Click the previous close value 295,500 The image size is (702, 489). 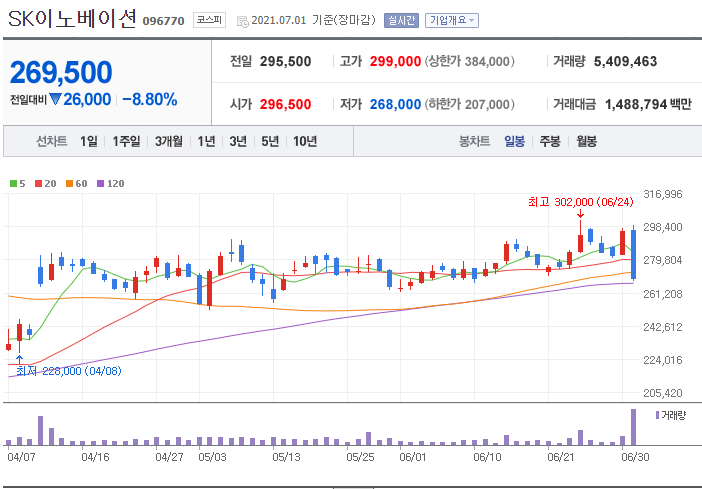tap(286, 61)
